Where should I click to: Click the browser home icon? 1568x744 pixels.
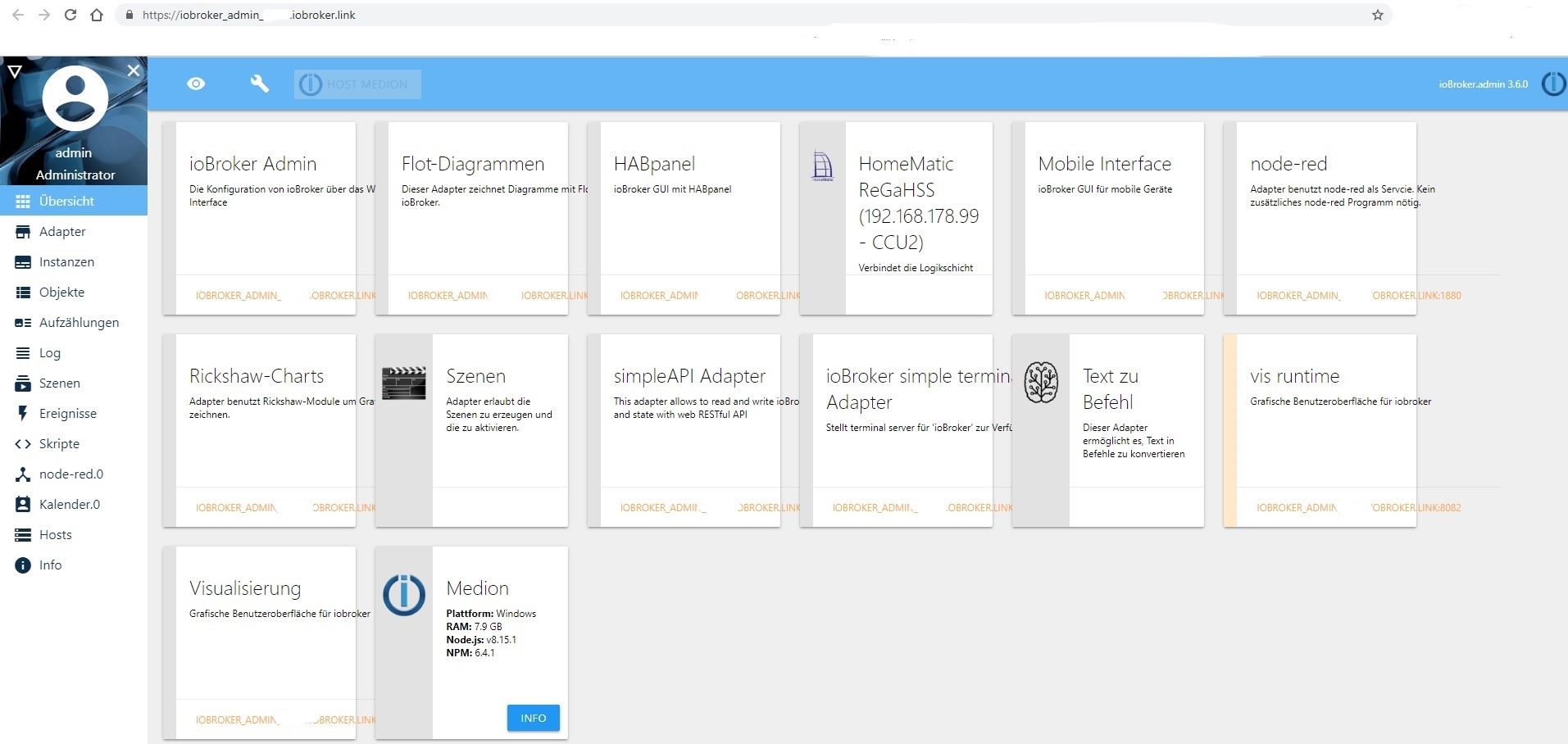[x=97, y=15]
